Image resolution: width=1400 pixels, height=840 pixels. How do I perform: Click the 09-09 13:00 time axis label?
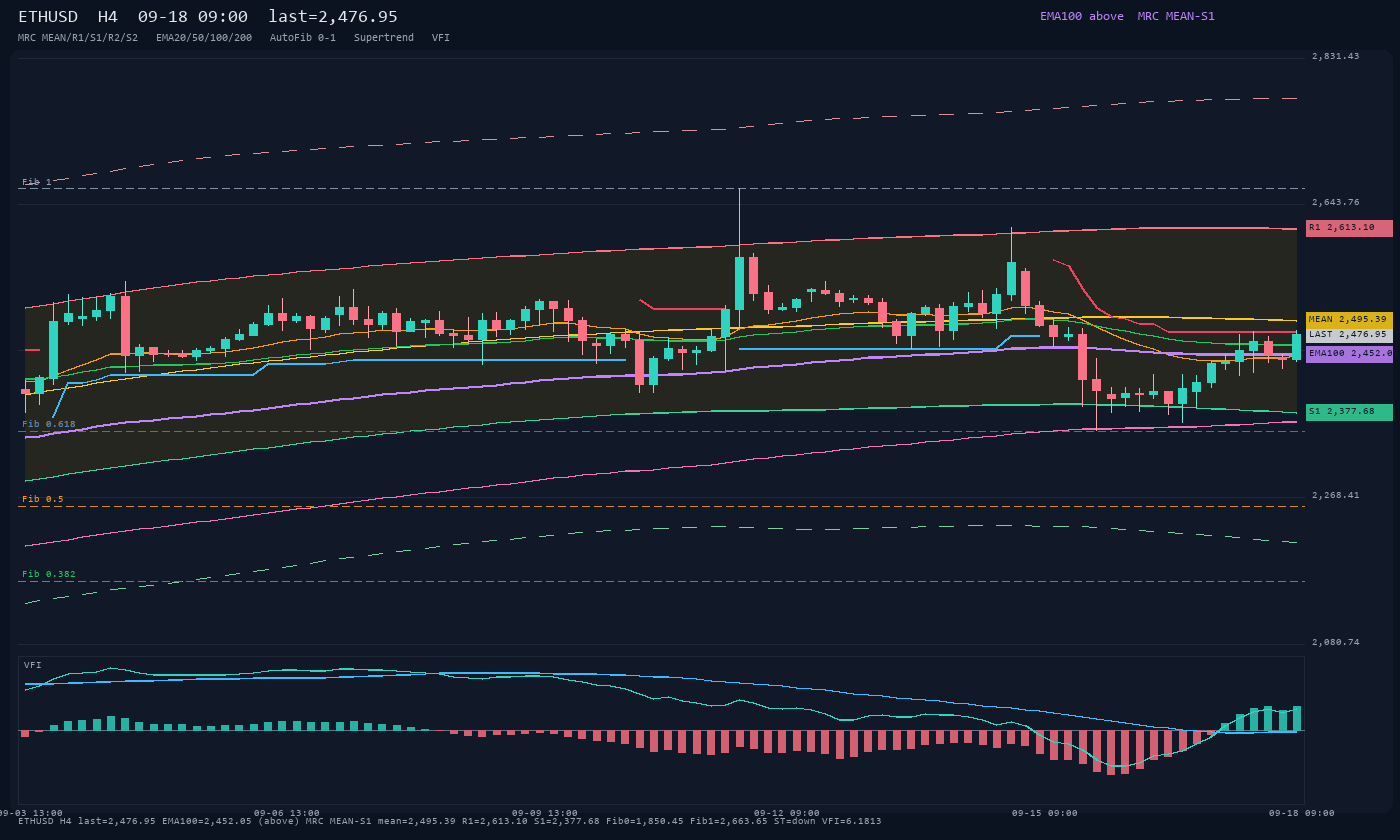pyautogui.click(x=545, y=813)
